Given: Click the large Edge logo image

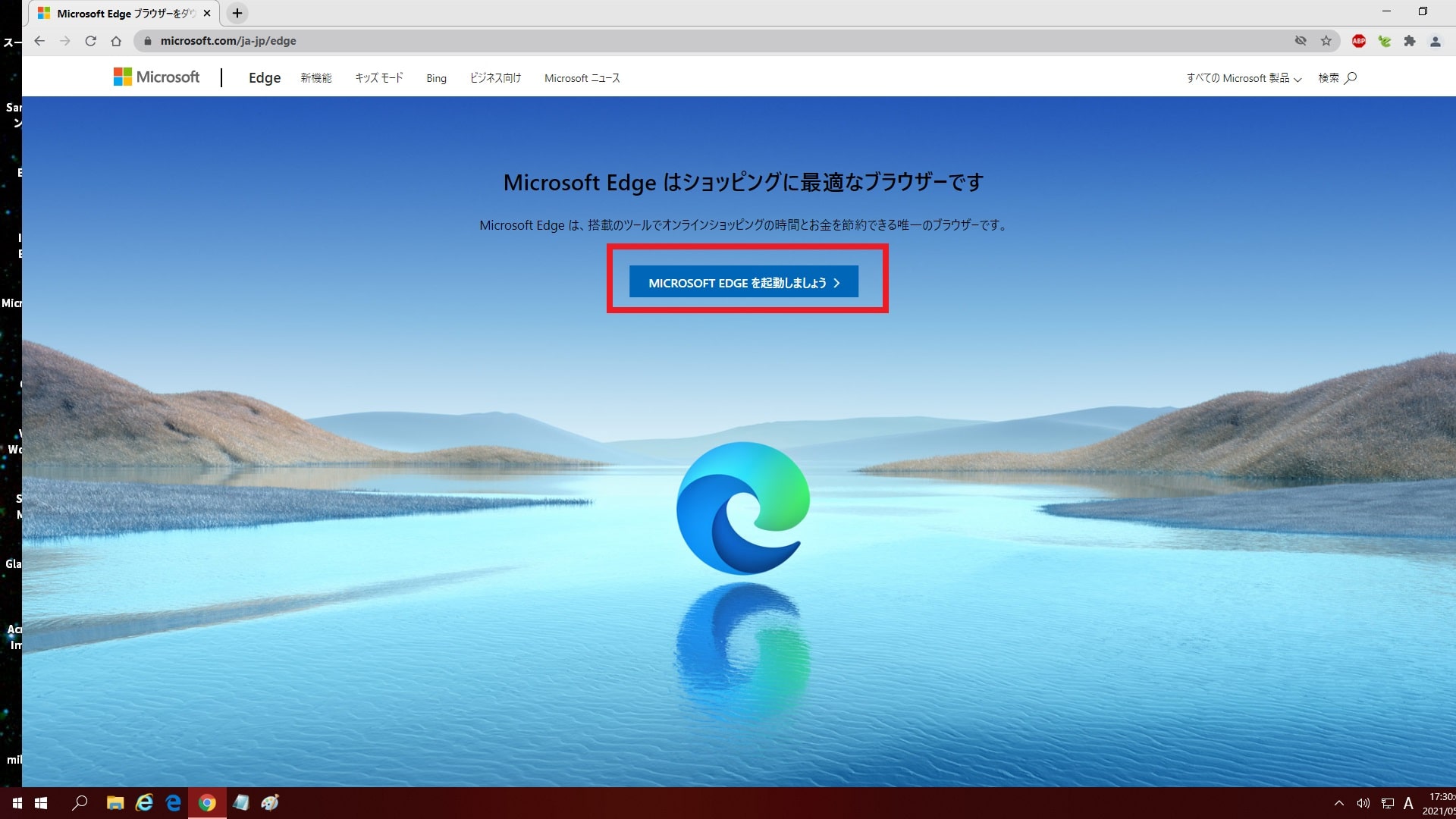Looking at the screenshot, I should click(743, 508).
